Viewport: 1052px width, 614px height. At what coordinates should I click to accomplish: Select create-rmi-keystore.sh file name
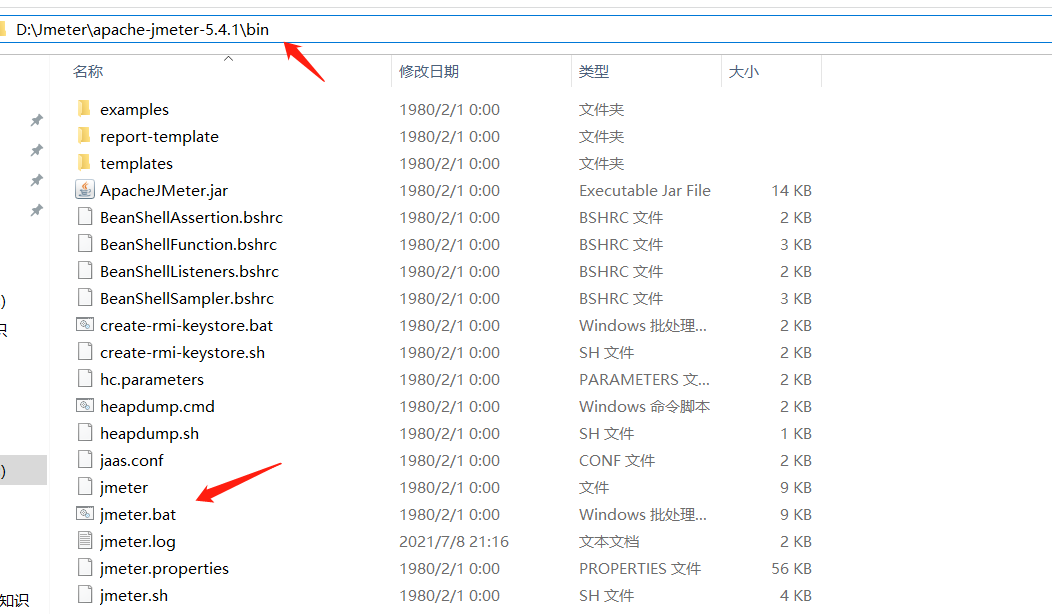(x=182, y=352)
